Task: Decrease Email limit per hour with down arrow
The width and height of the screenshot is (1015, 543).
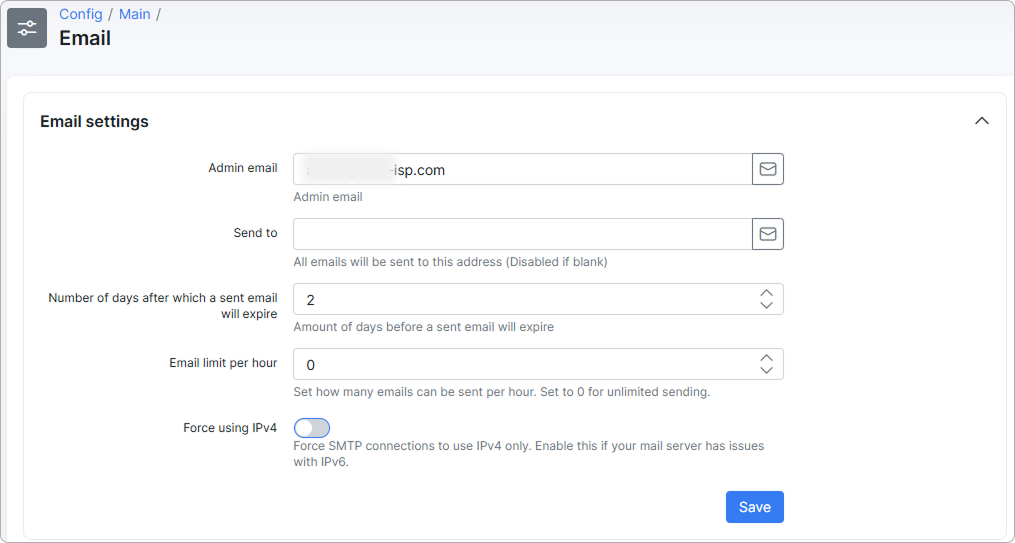Action: (x=766, y=371)
